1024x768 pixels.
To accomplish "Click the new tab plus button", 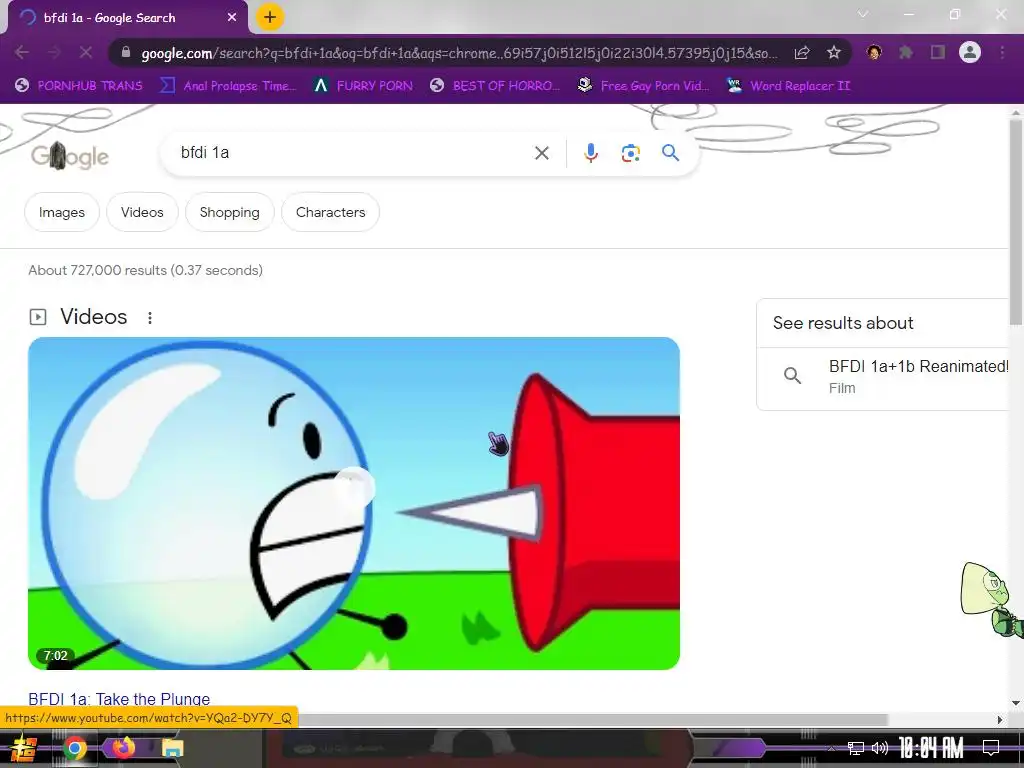I will pos(270,17).
